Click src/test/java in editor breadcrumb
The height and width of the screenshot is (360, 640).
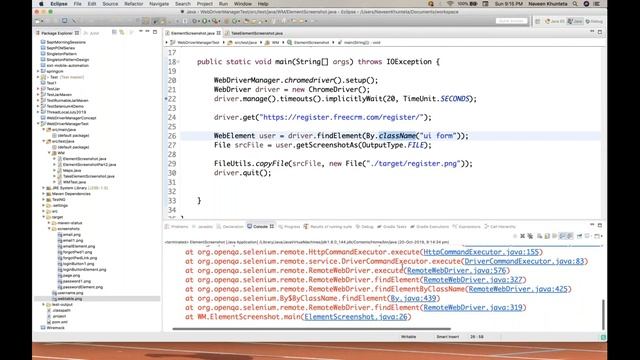point(245,42)
